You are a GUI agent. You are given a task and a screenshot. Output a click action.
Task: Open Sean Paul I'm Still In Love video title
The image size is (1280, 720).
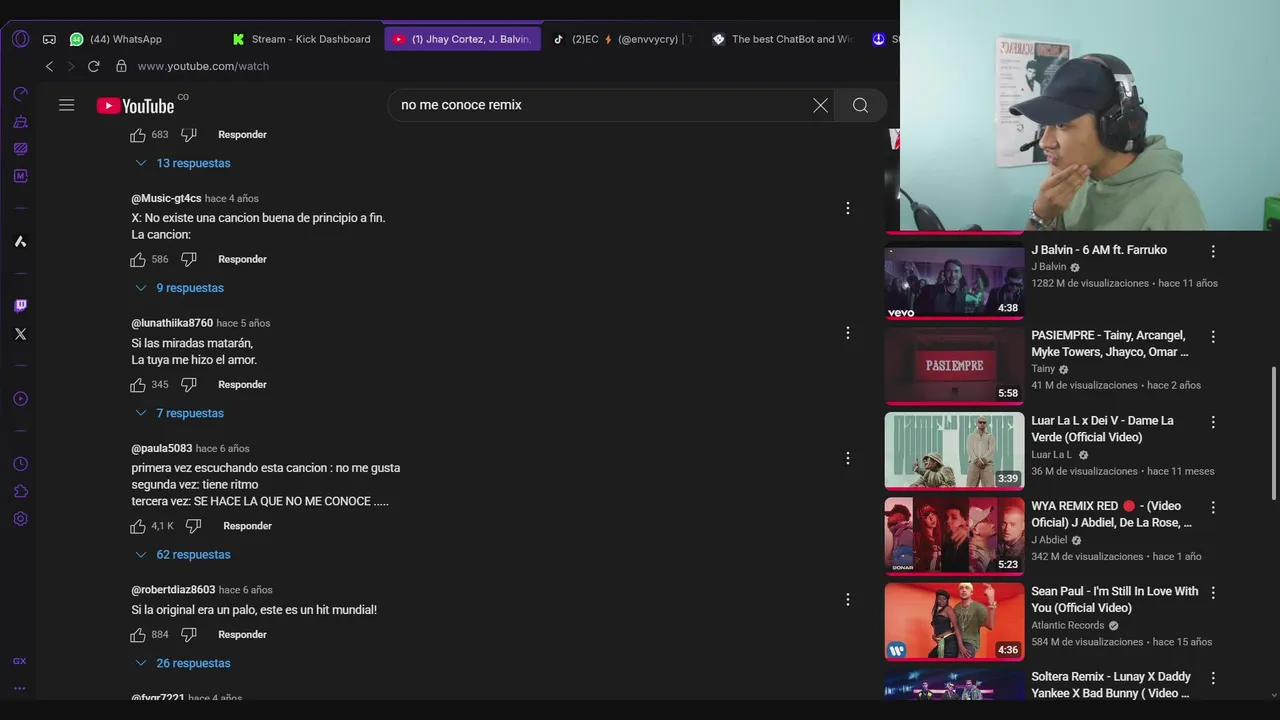tap(1115, 599)
